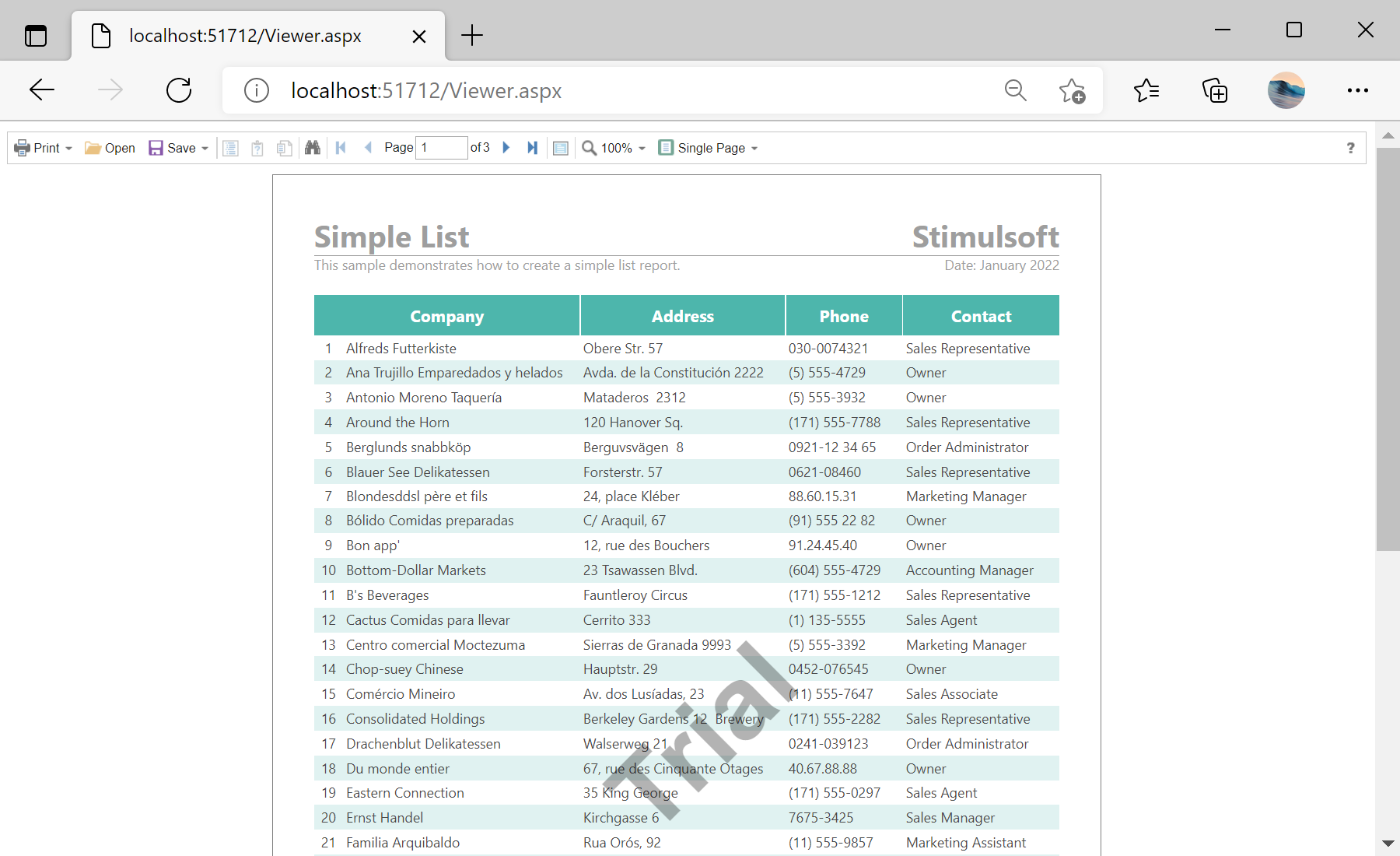Go to first page of the report
Viewport: 1400px width, 856px height.
tap(341, 148)
